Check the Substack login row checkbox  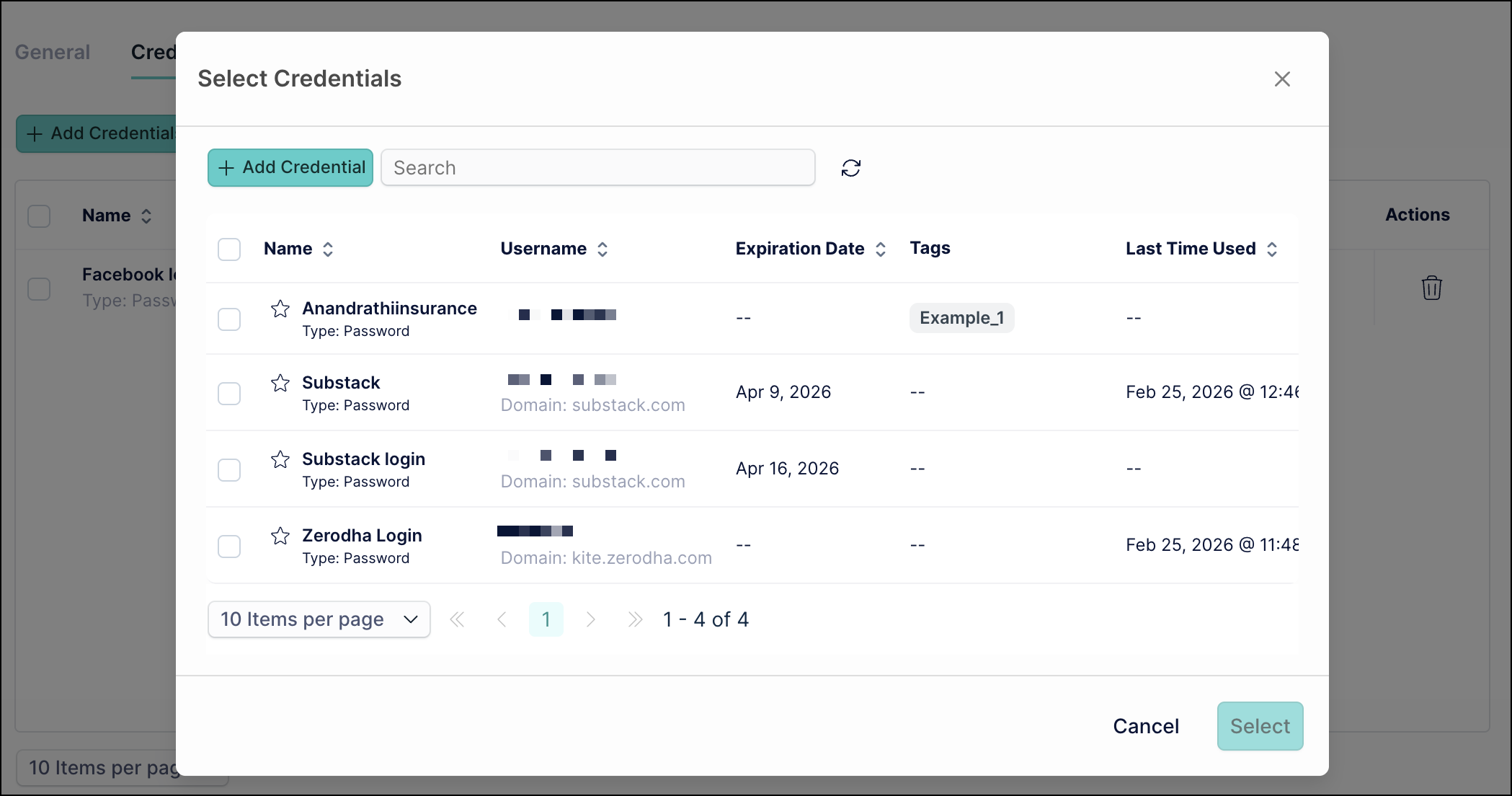coord(229,469)
